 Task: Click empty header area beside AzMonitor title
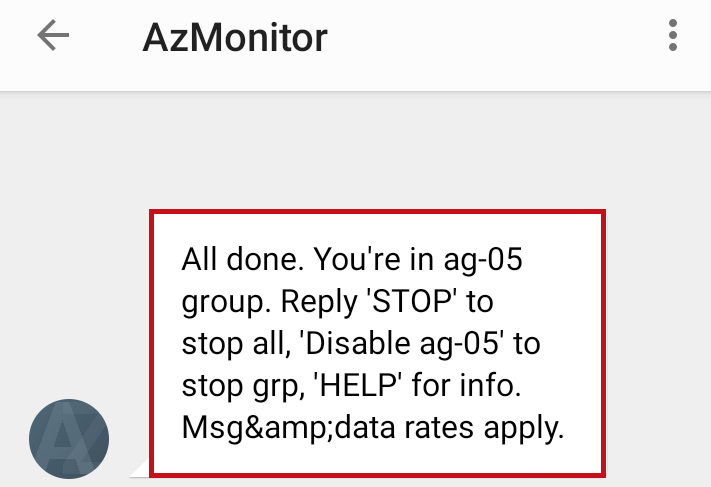click(x=494, y=38)
